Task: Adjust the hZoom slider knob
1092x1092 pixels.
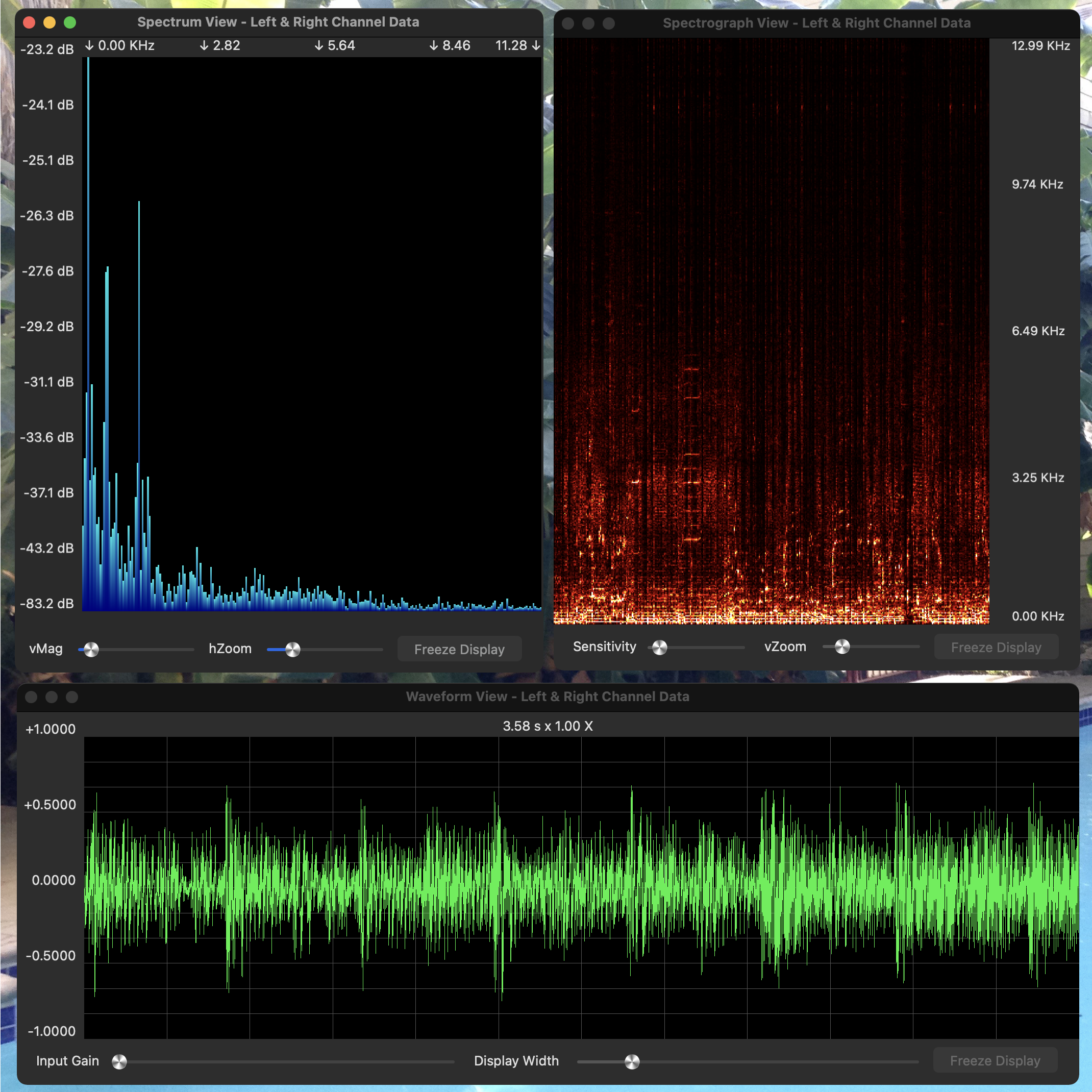Action: pyautogui.click(x=293, y=650)
